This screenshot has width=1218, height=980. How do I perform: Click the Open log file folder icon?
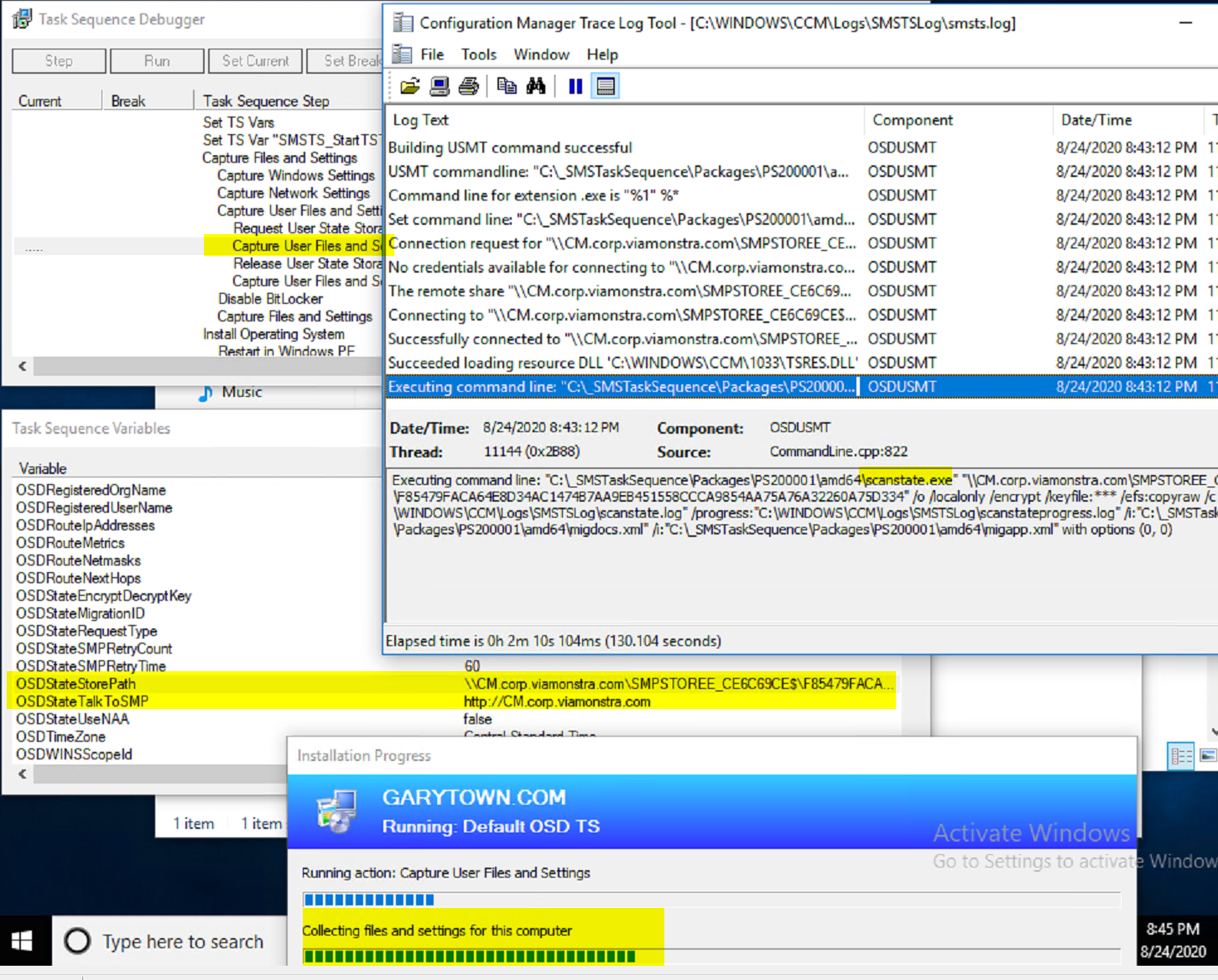[x=410, y=86]
